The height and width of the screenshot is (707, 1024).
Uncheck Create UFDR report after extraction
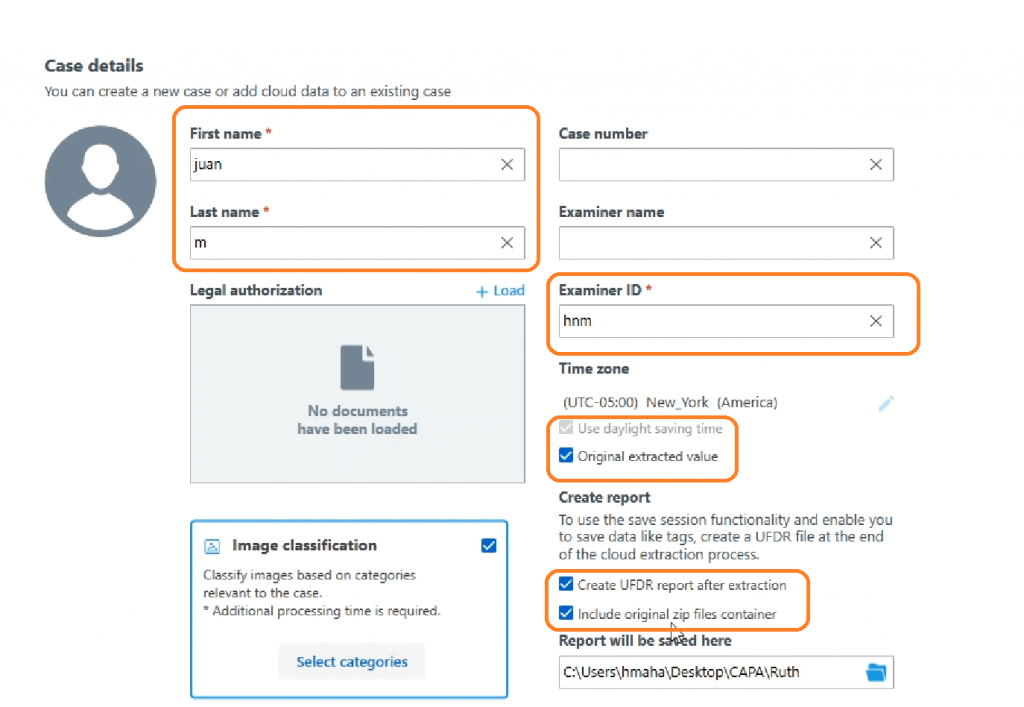click(x=567, y=585)
